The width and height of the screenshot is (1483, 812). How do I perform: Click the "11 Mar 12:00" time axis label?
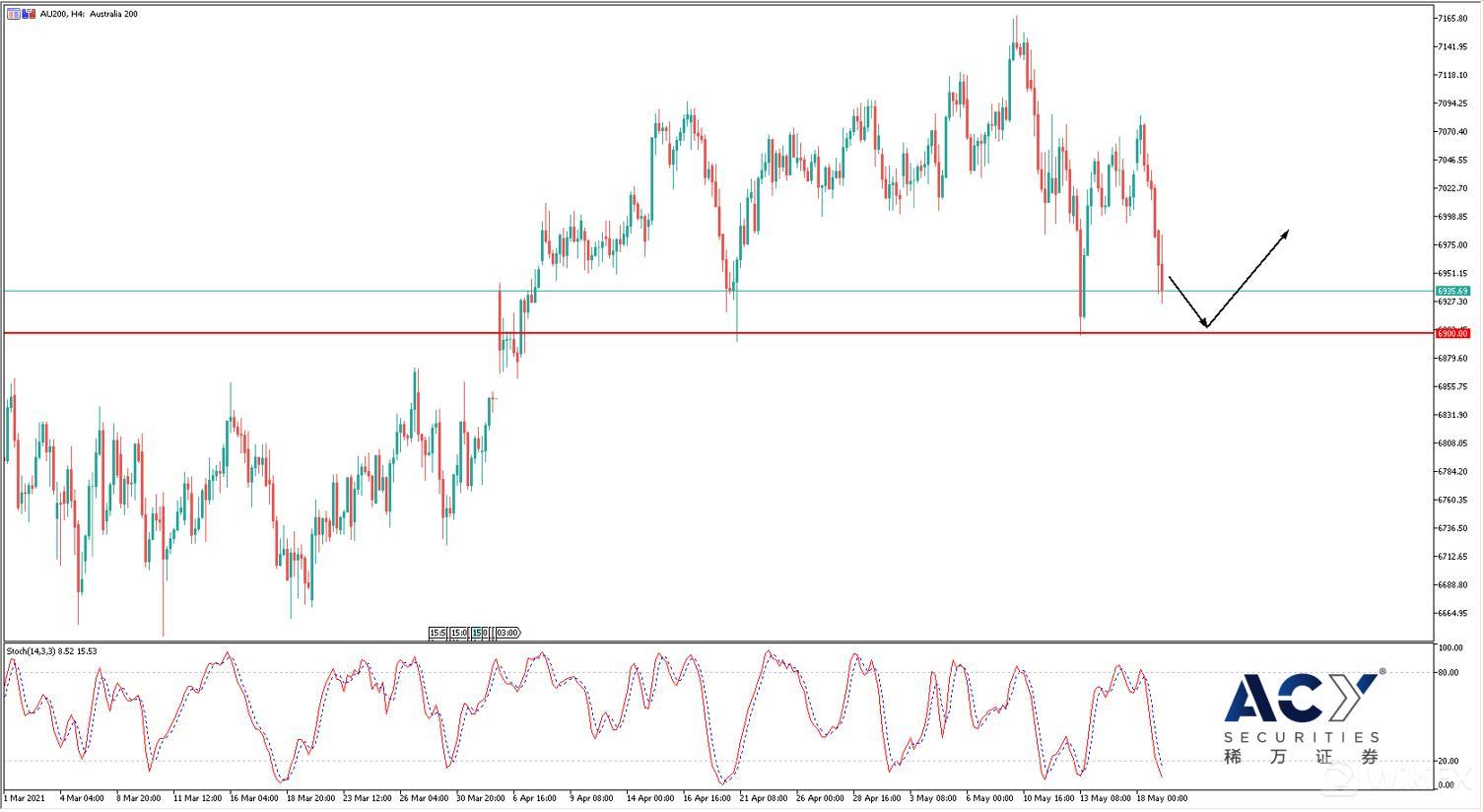[x=198, y=798]
